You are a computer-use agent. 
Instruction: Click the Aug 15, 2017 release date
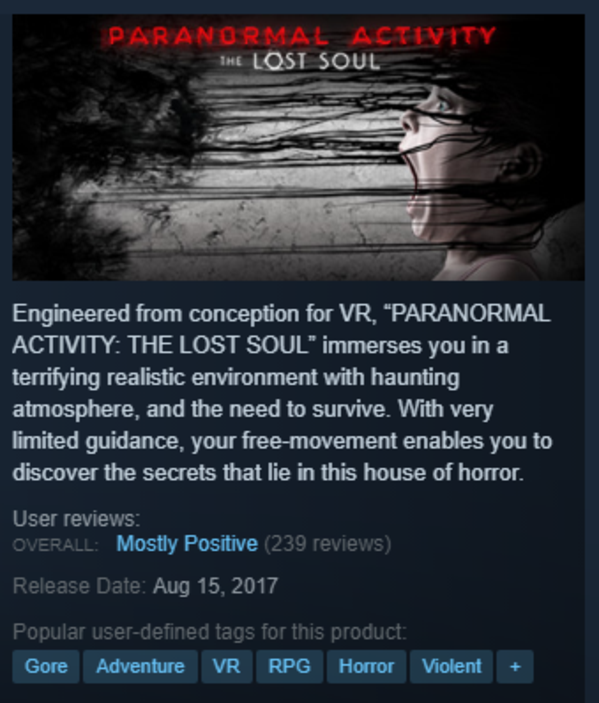(x=216, y=586)
